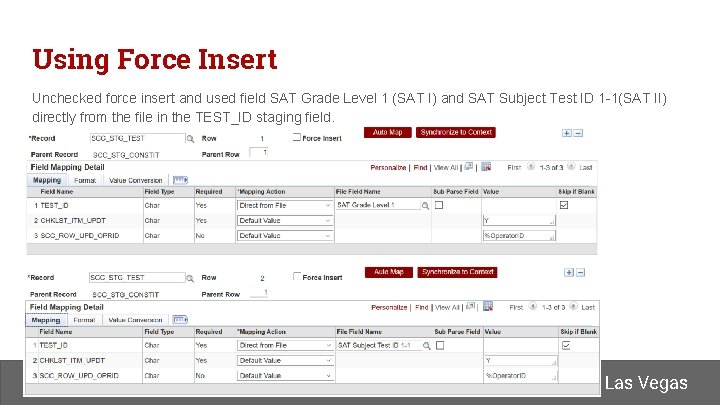Download Row 1 grid to spreadsheet icon
This screenshot has height=405, width=720.
(x=486, y=167)
